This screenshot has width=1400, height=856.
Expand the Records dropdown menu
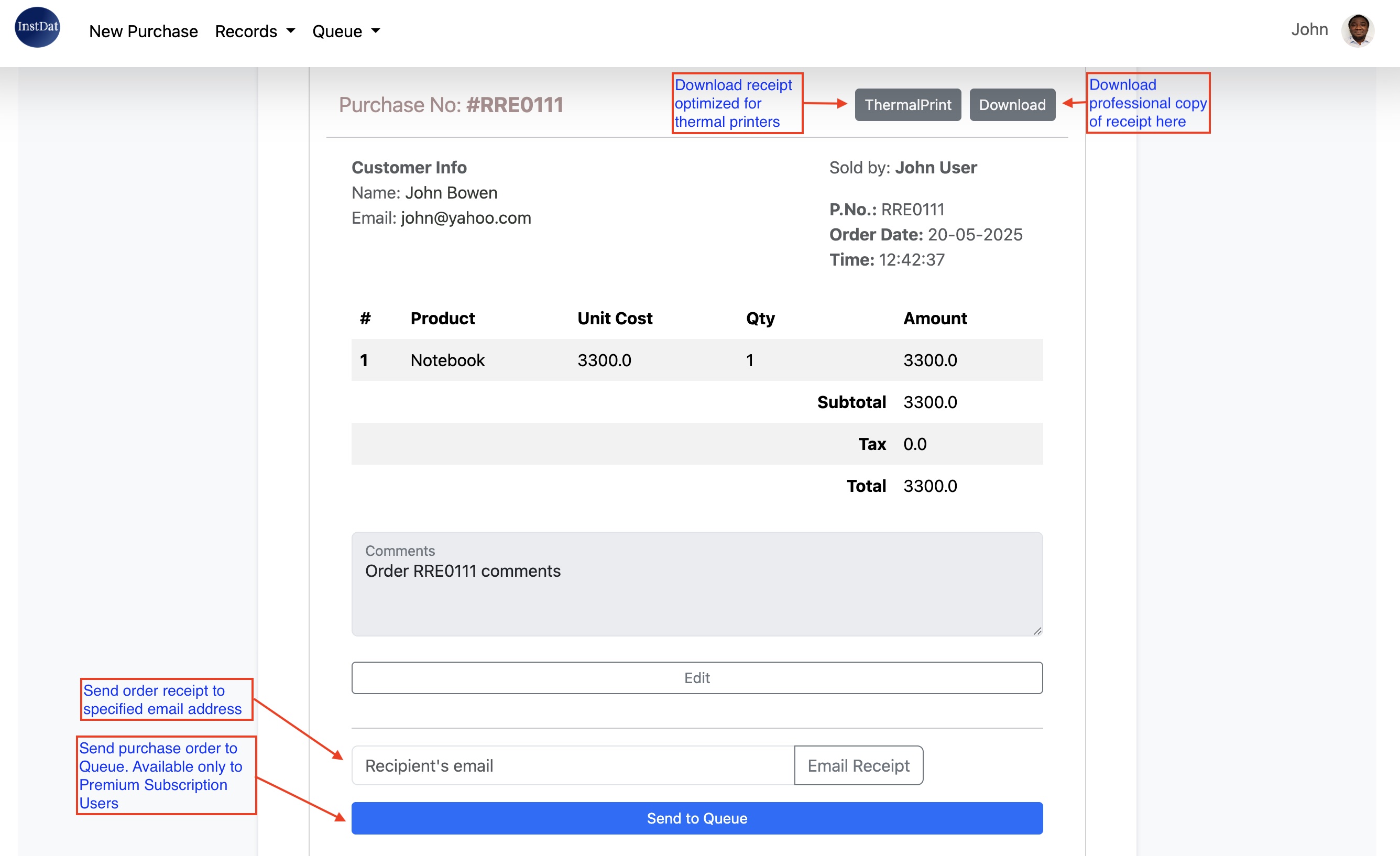(x=254, y=31)
